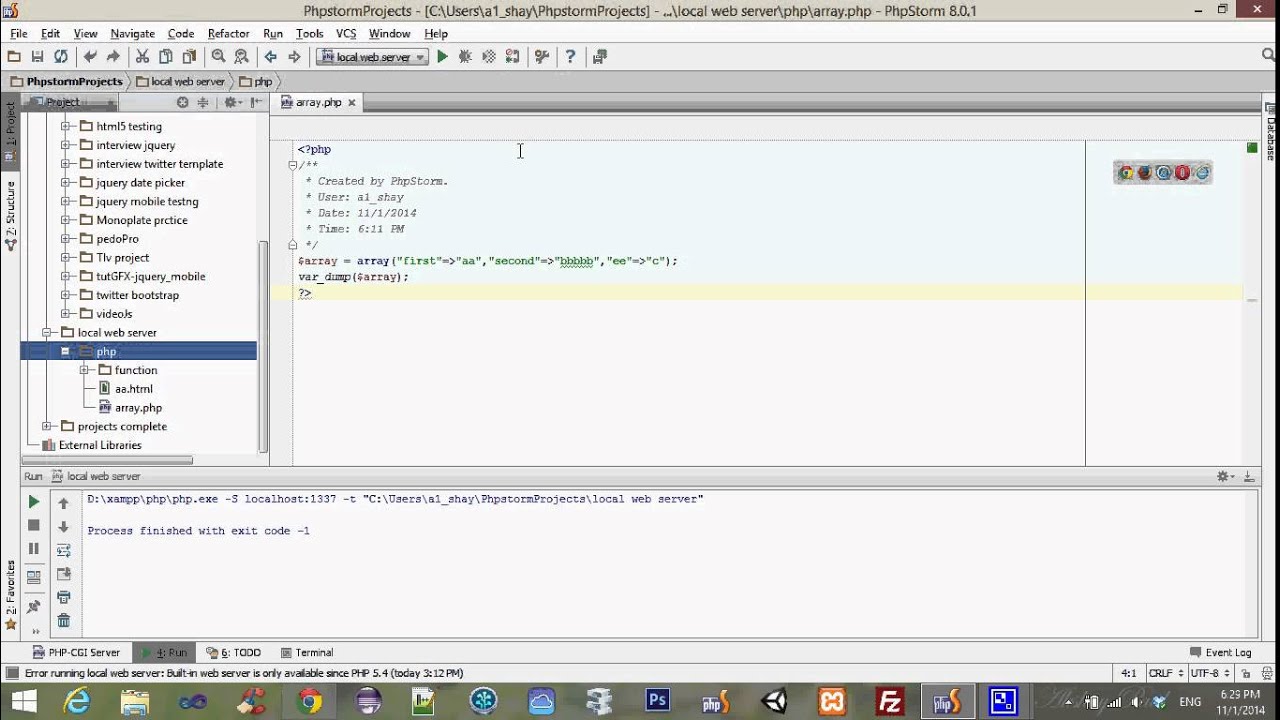Close the array.php editor tab
Viewport: 1280px width, 720px height.
[352, 102]
